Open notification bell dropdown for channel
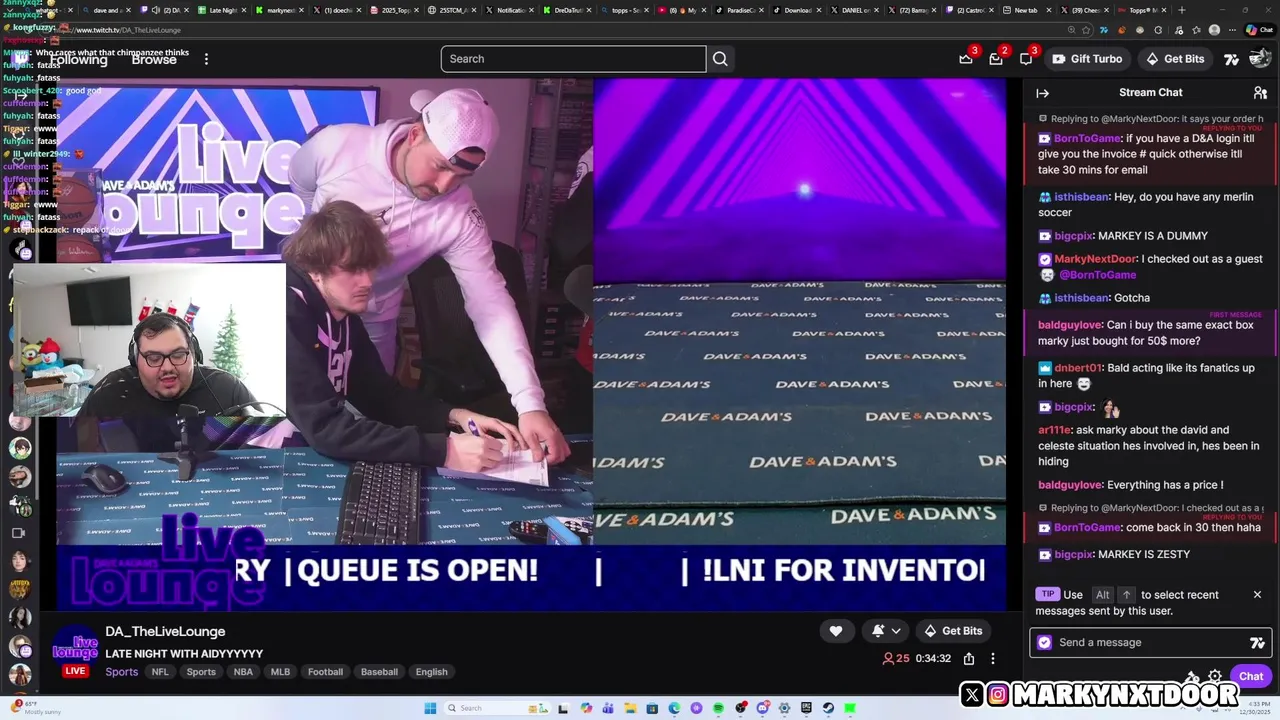This screenshot has height=720, width=1280. (x=886, y=631)
